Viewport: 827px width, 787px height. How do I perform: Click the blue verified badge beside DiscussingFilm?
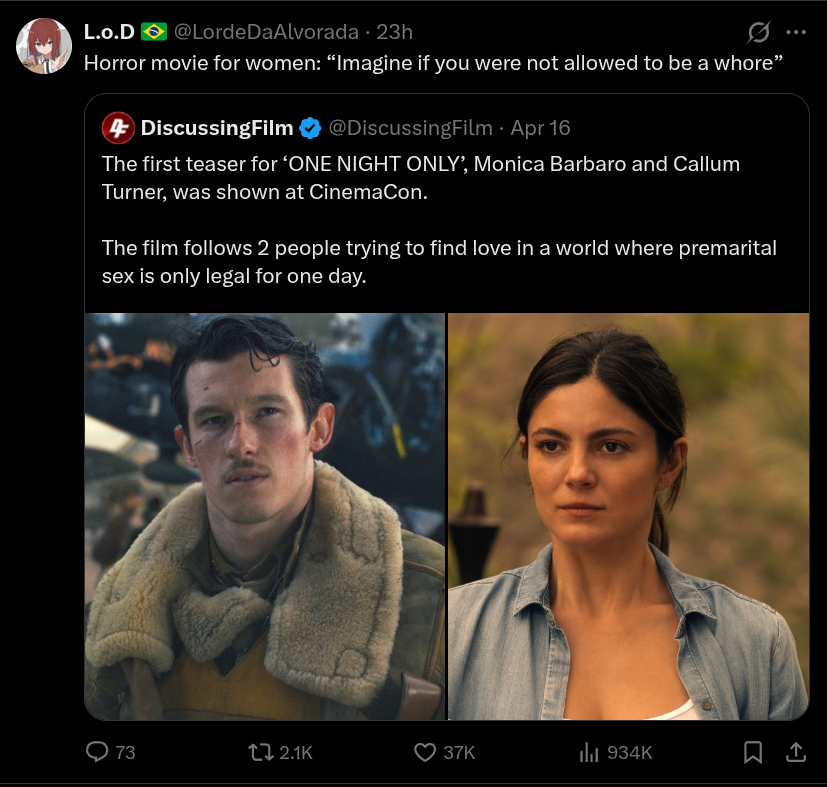[310, 128]
